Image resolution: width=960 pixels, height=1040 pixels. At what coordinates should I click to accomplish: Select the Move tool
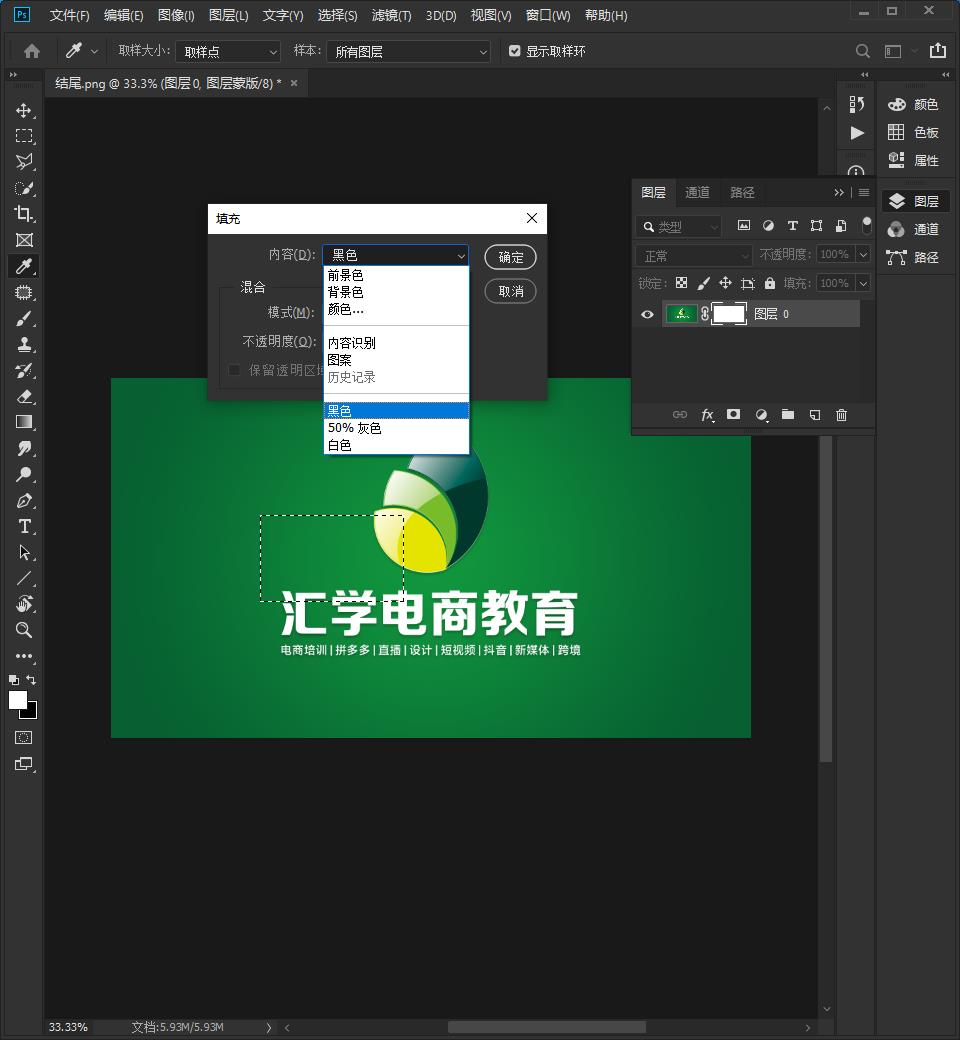pyautogui.click(x=24, y=110)
